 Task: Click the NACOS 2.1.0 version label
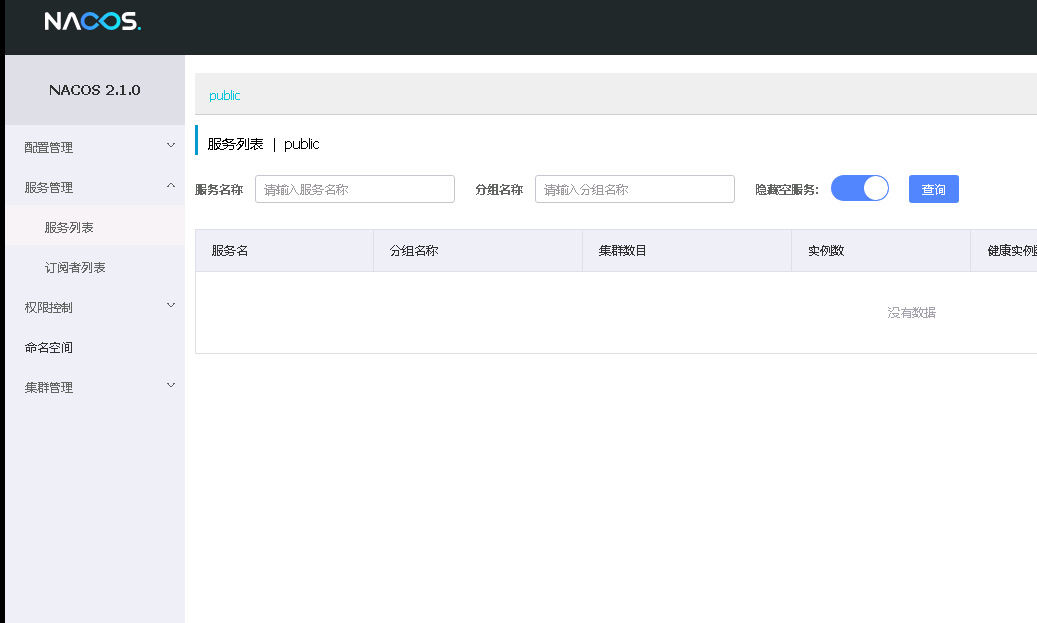pos(95,90)
